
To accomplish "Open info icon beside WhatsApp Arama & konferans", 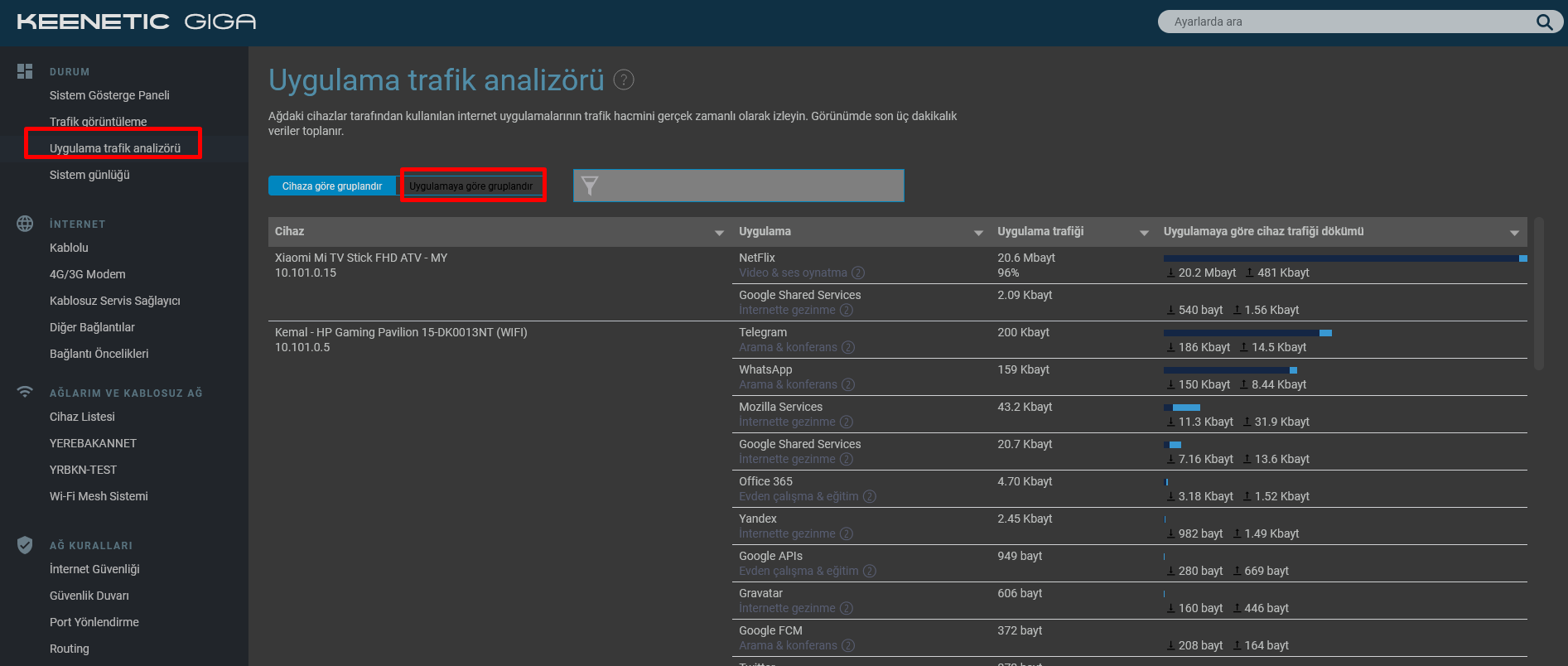I will coord(848,384).
